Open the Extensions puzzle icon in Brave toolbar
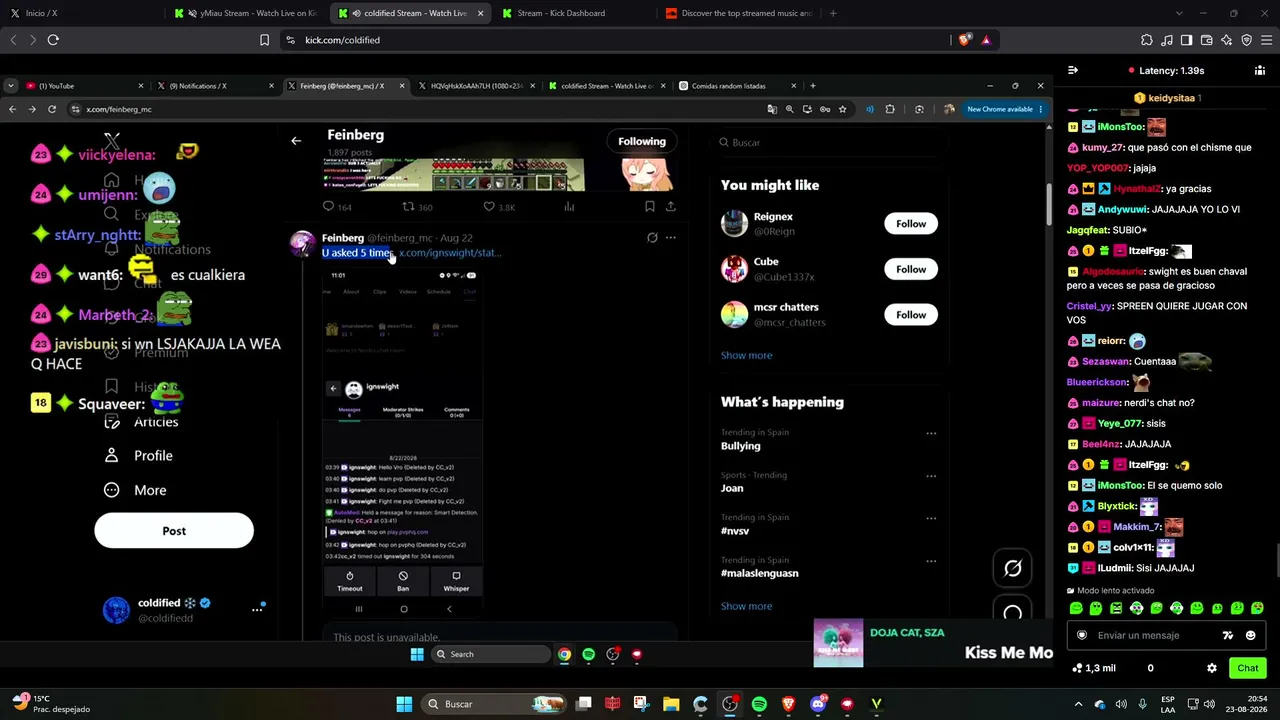The image size is (1280, 720). coord(1146,40)
